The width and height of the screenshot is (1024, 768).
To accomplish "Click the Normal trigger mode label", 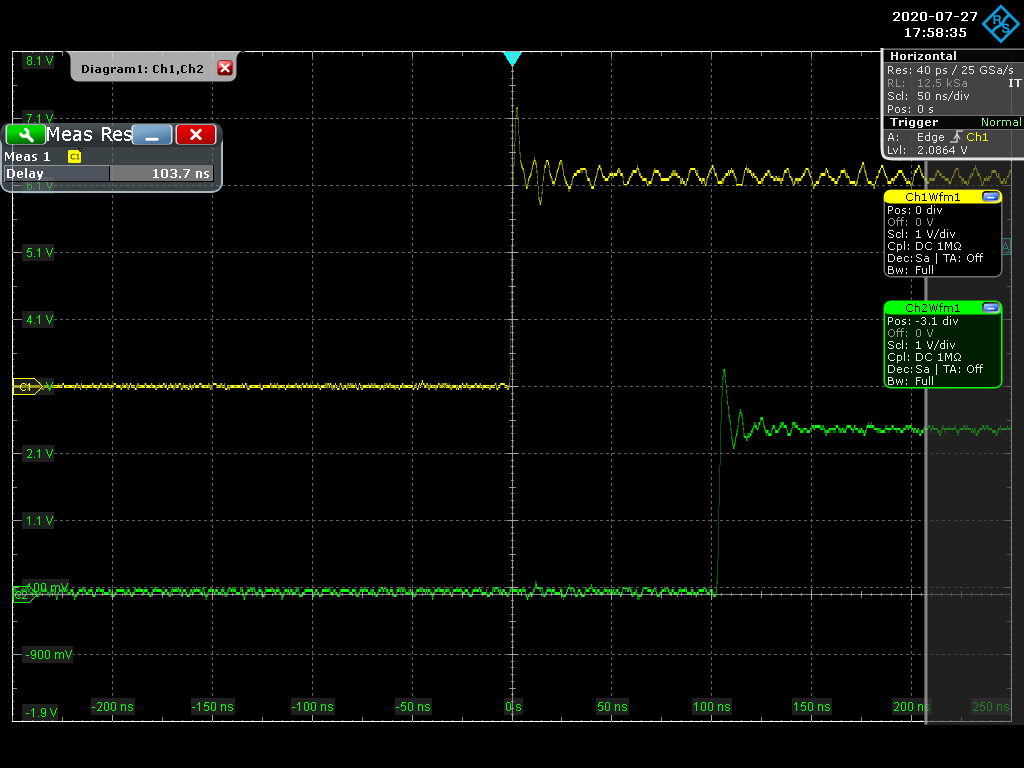I will (x=1000, y=122).
